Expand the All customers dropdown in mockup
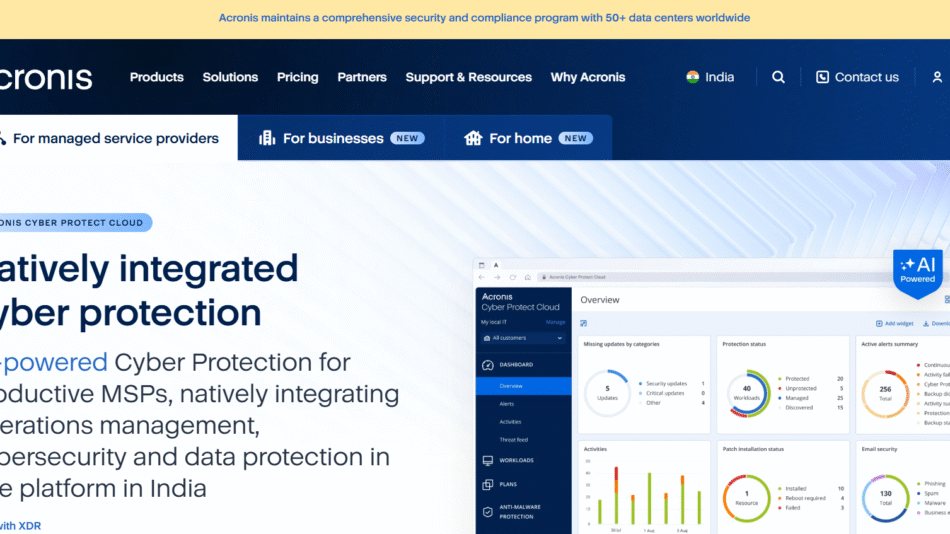Screen dimensions: 950x534 click(523, 338)
